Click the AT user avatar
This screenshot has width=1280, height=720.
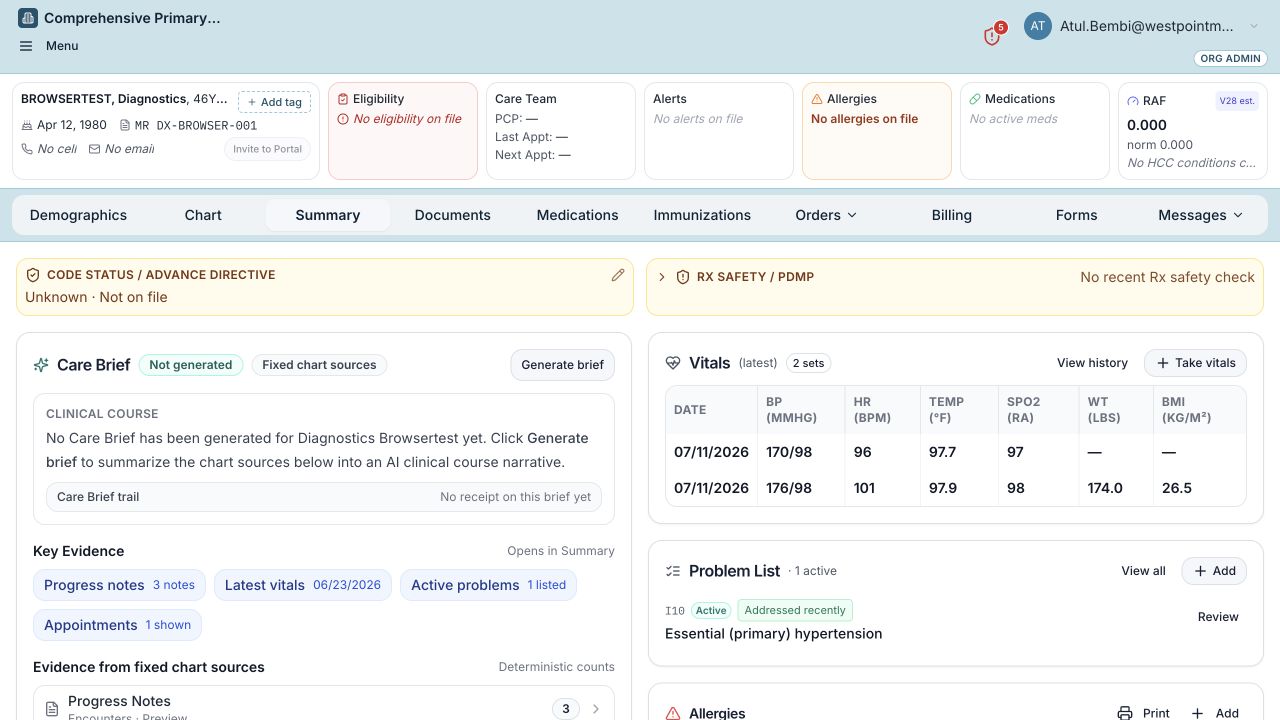coord(1038,26)
